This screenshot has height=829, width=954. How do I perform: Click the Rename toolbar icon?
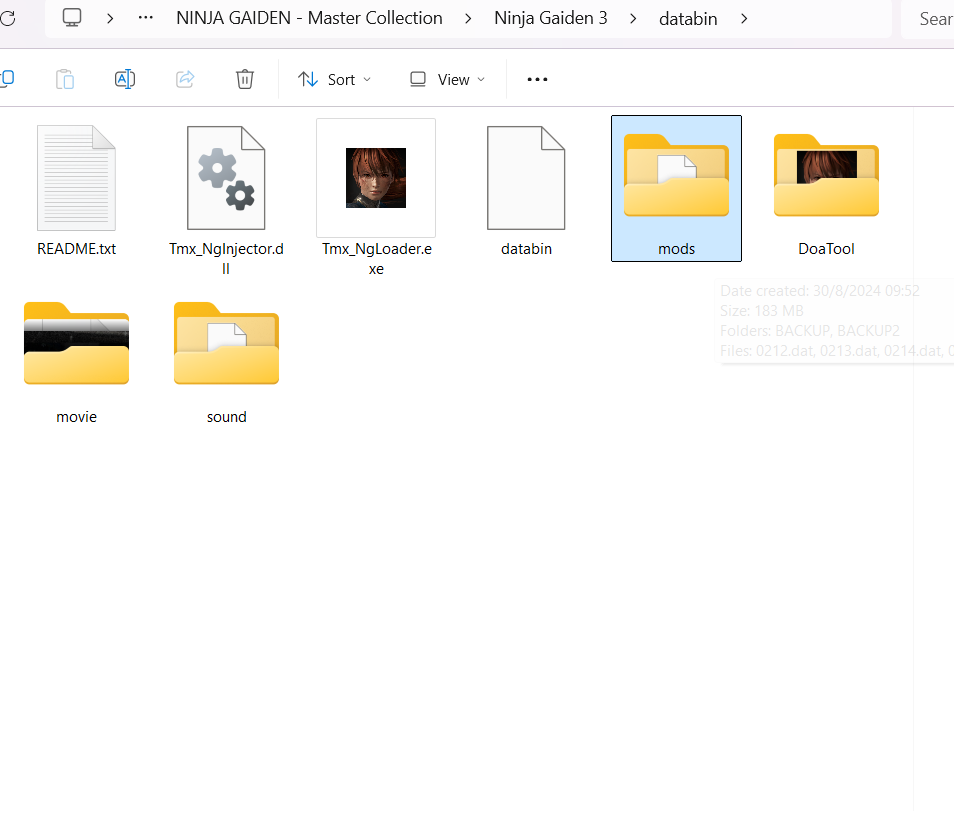point(125,79)
